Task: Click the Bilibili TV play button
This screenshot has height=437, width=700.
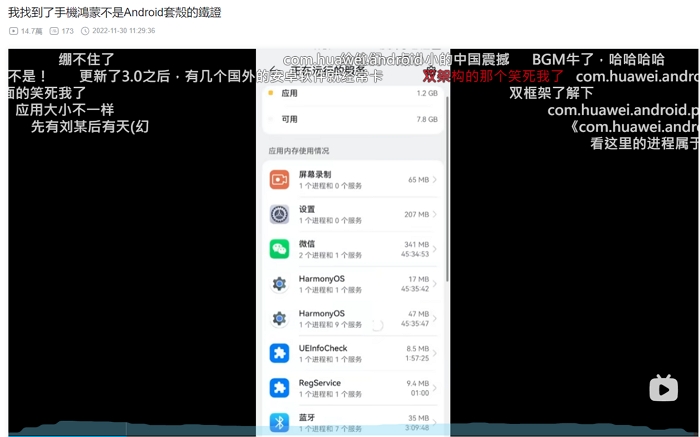Action: [x=663, y=388]
